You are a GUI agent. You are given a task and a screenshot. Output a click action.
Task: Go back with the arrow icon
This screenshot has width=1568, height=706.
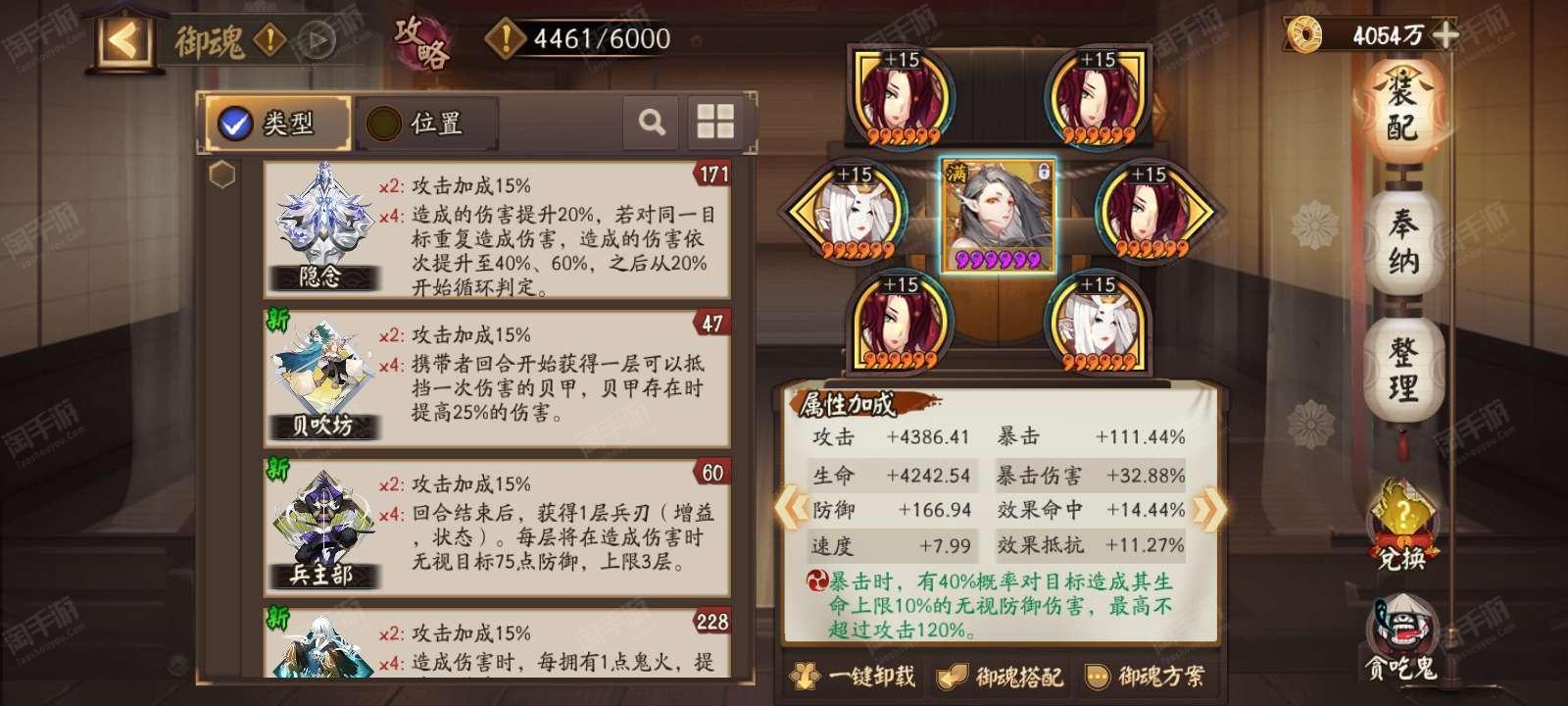124,40
